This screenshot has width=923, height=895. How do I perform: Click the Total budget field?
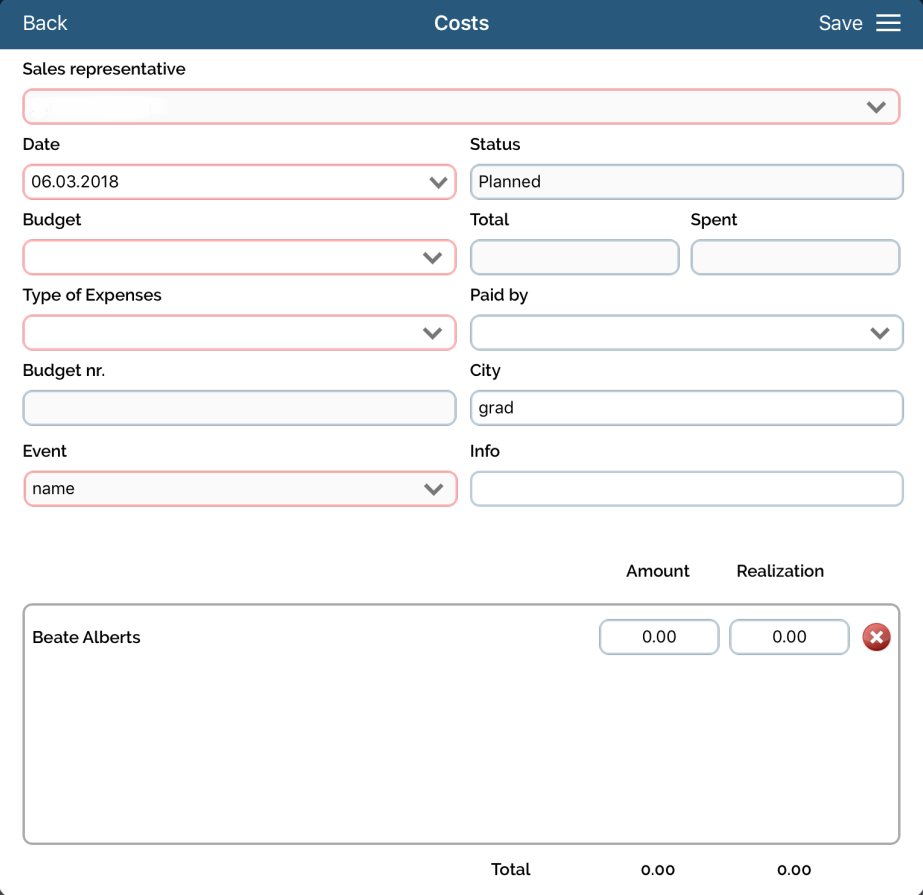tap(574, 257)
